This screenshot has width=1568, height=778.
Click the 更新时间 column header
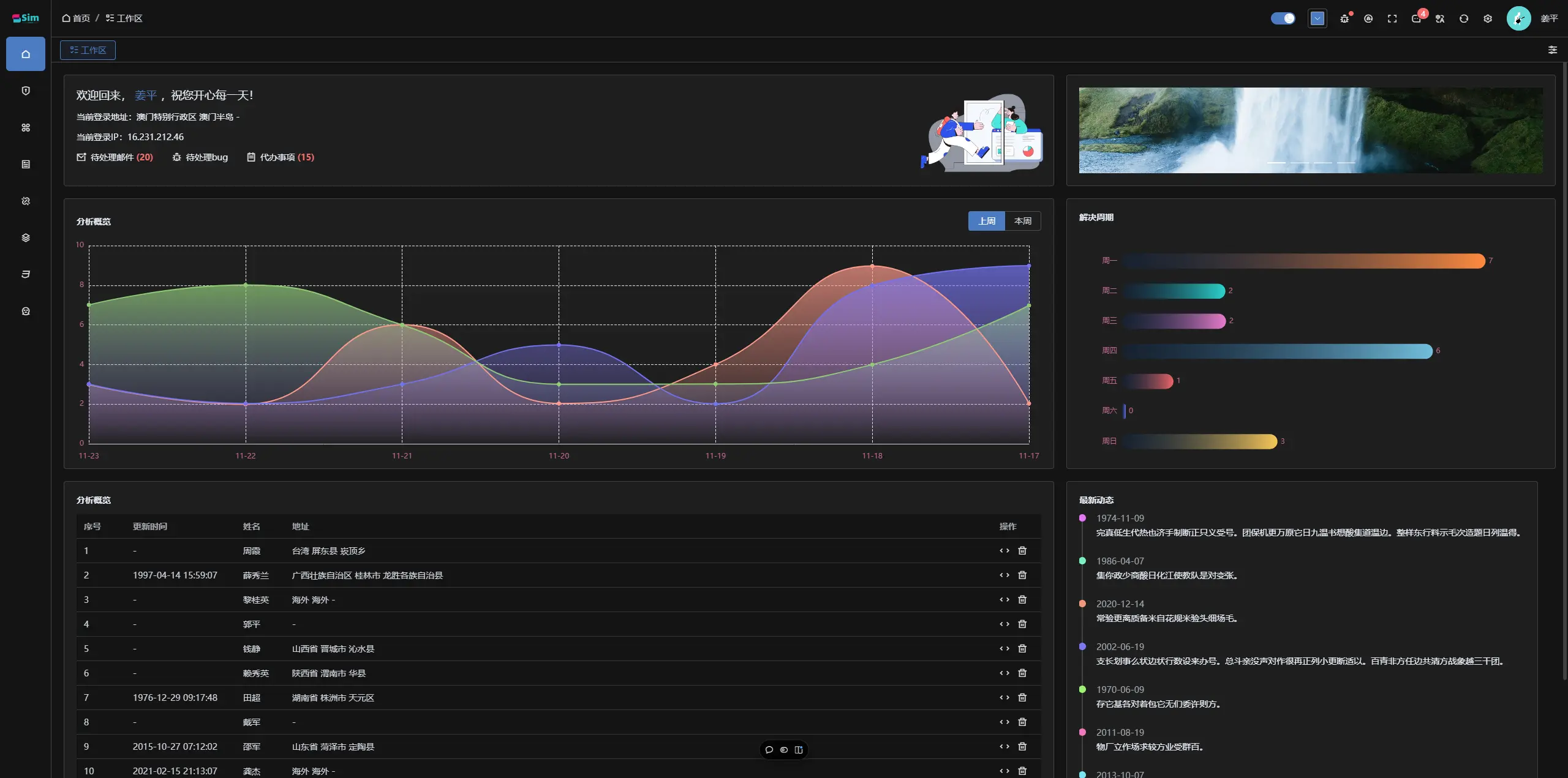(150, 526)
